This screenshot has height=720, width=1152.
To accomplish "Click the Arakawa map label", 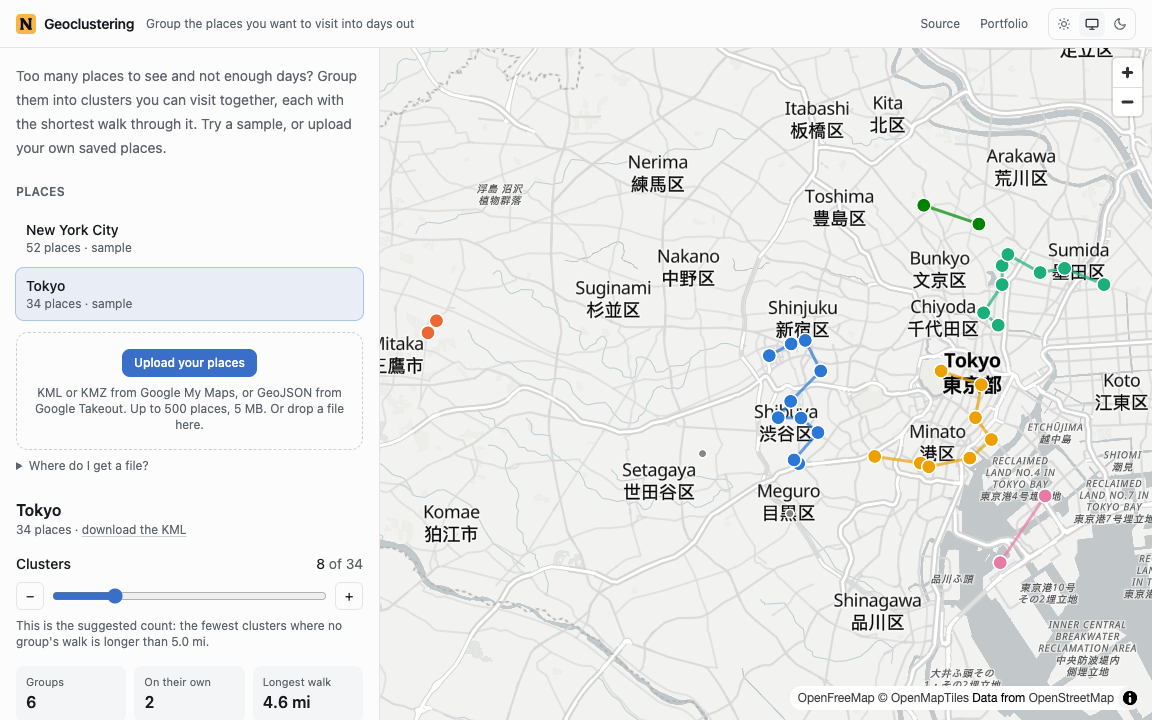I will pyautogui.click(x=1020, y=167).
